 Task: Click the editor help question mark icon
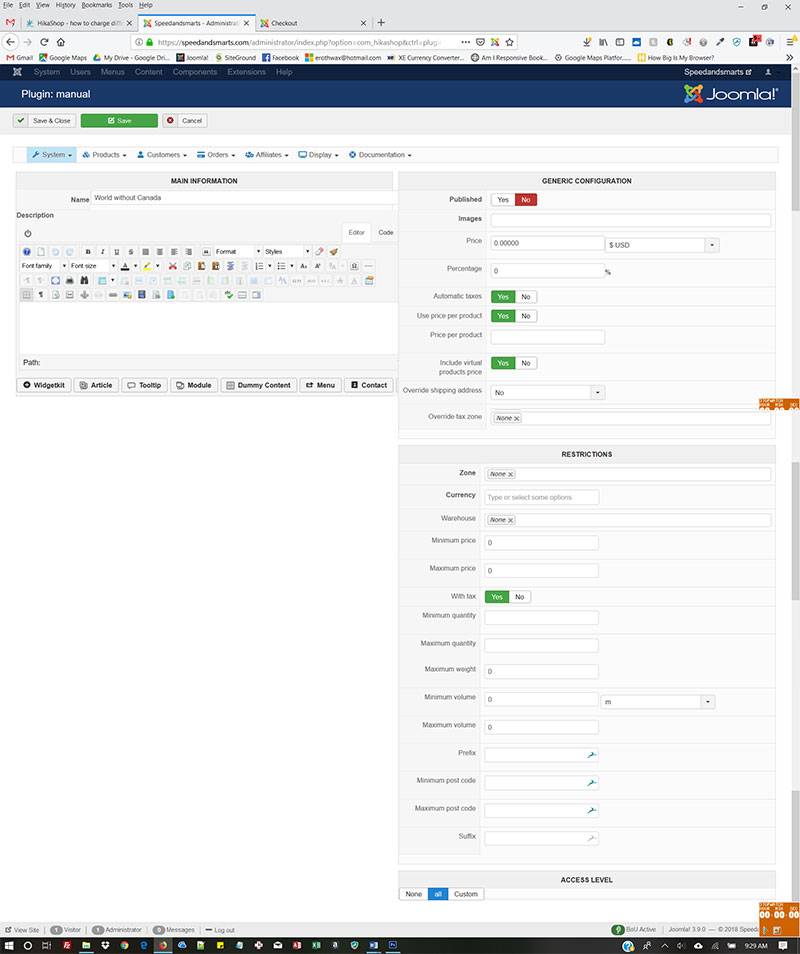click(27, 251)
